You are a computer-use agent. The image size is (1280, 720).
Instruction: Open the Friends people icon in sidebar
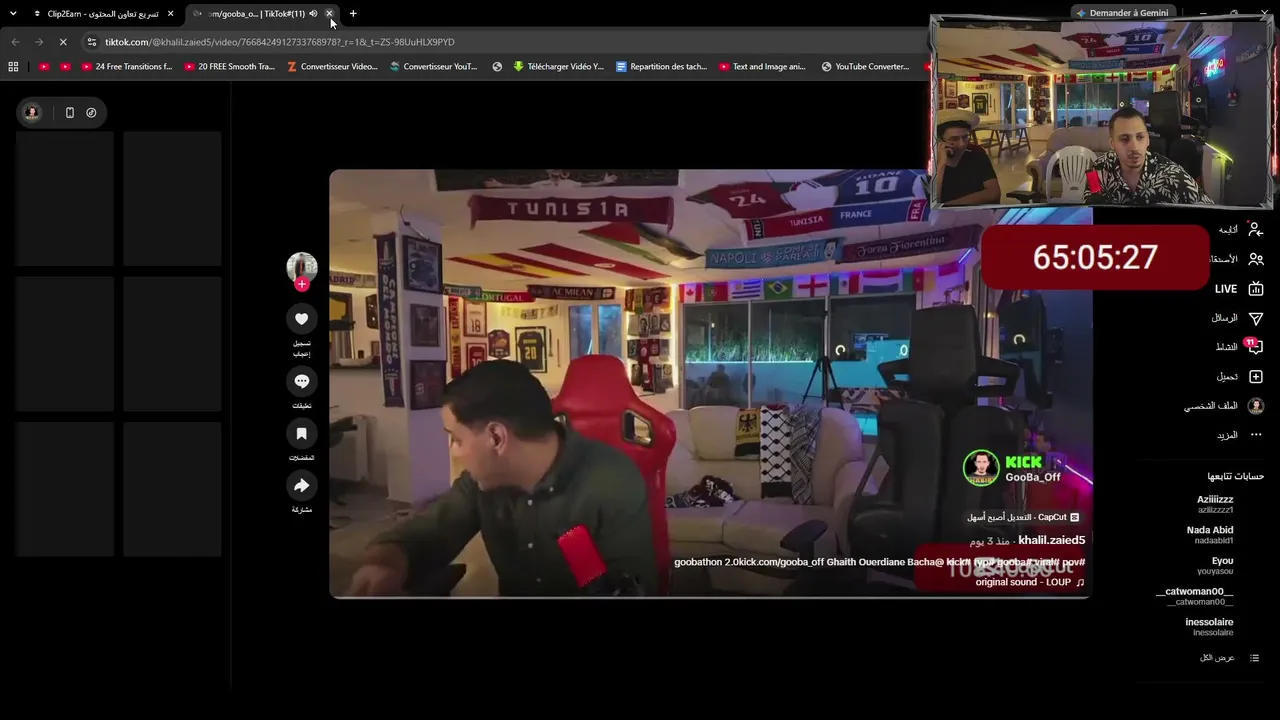pyautogui.click(x=1256, y=259)
